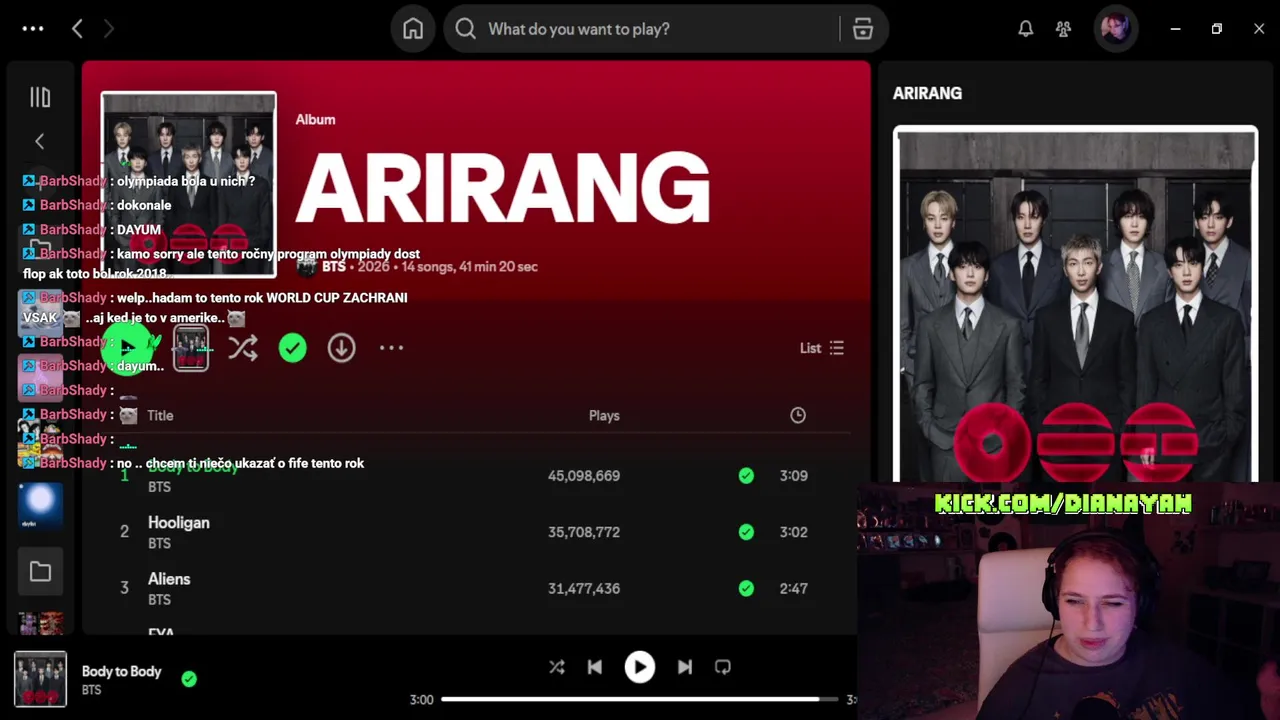The width and height of the screenshot is (1280, 720).
Task: Open the profile avatar menu
Action: pos(1115,29)
